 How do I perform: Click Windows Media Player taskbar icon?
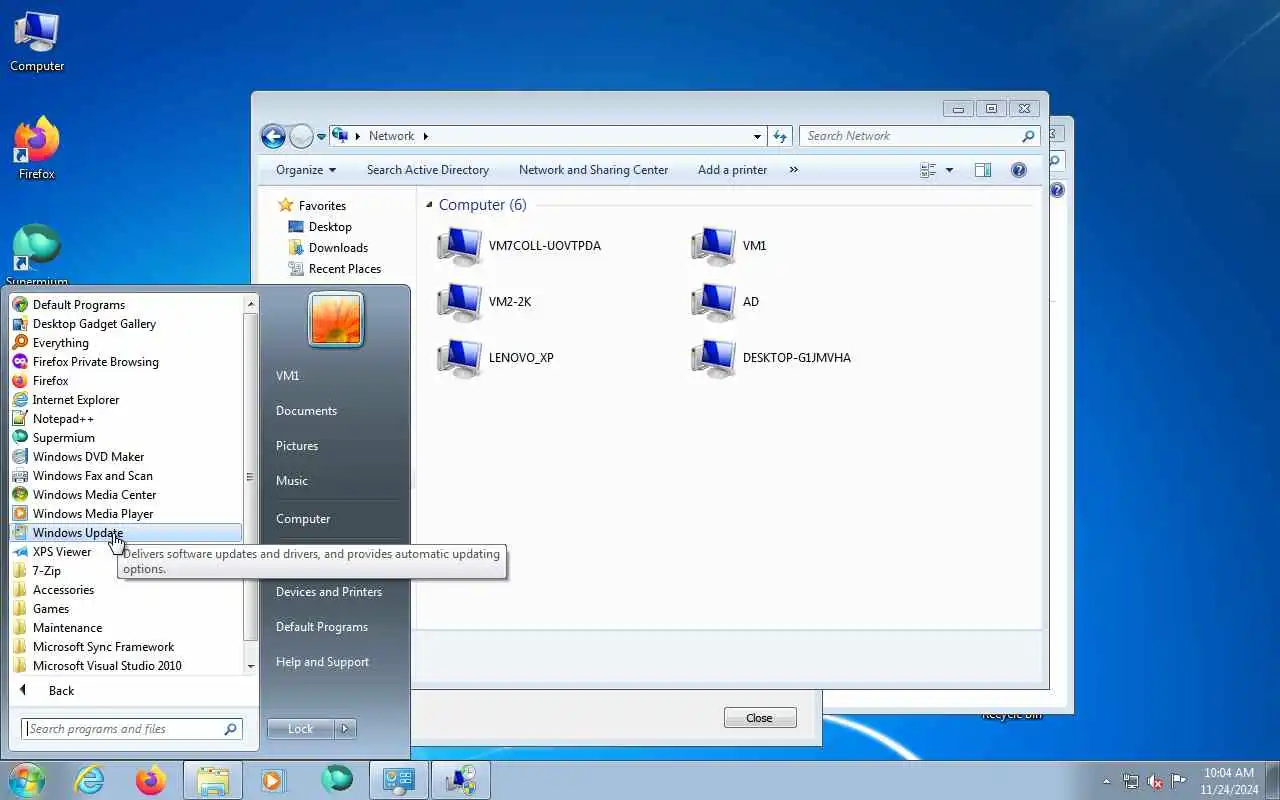tap(273, 780)
